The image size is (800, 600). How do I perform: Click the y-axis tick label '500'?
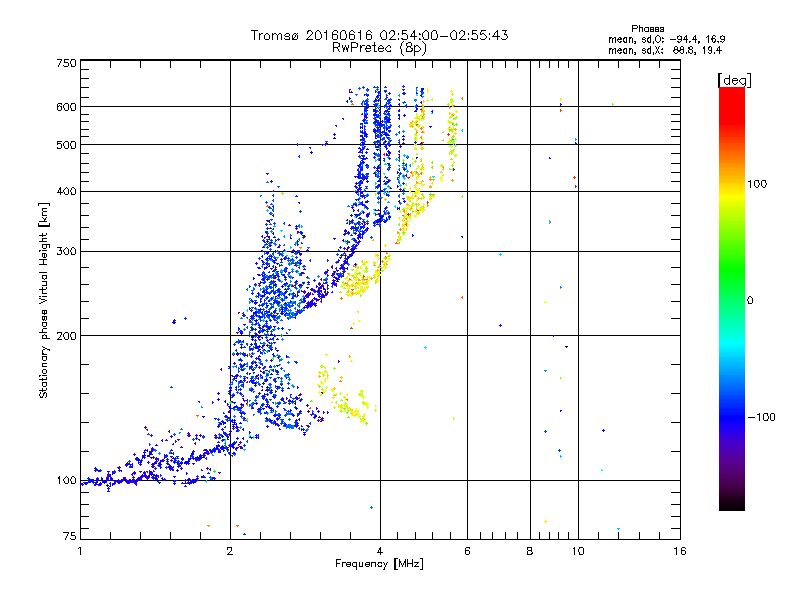66,145
